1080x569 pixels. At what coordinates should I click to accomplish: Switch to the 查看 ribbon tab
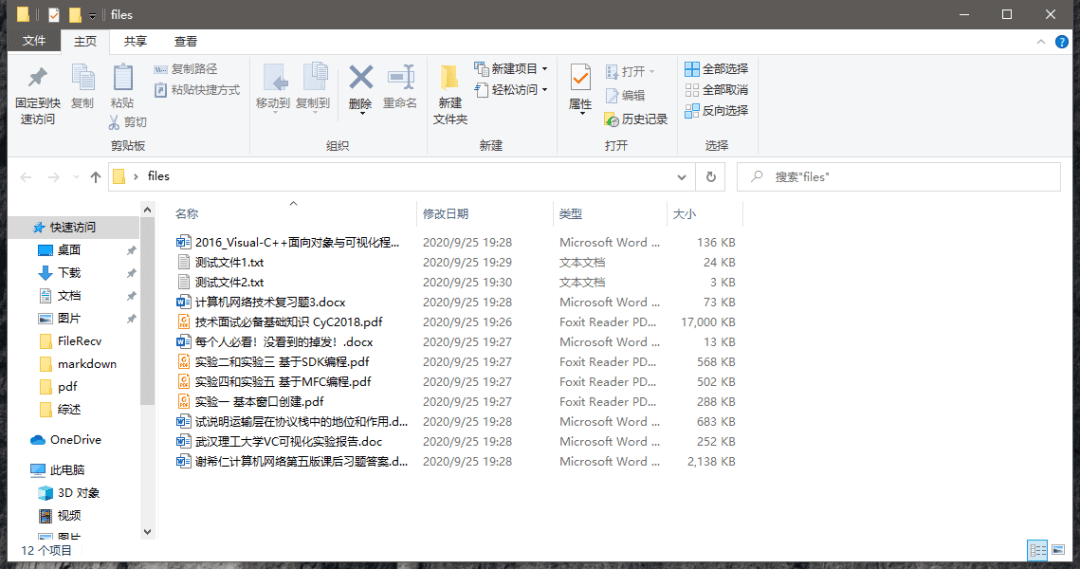[x=185, y=41]
